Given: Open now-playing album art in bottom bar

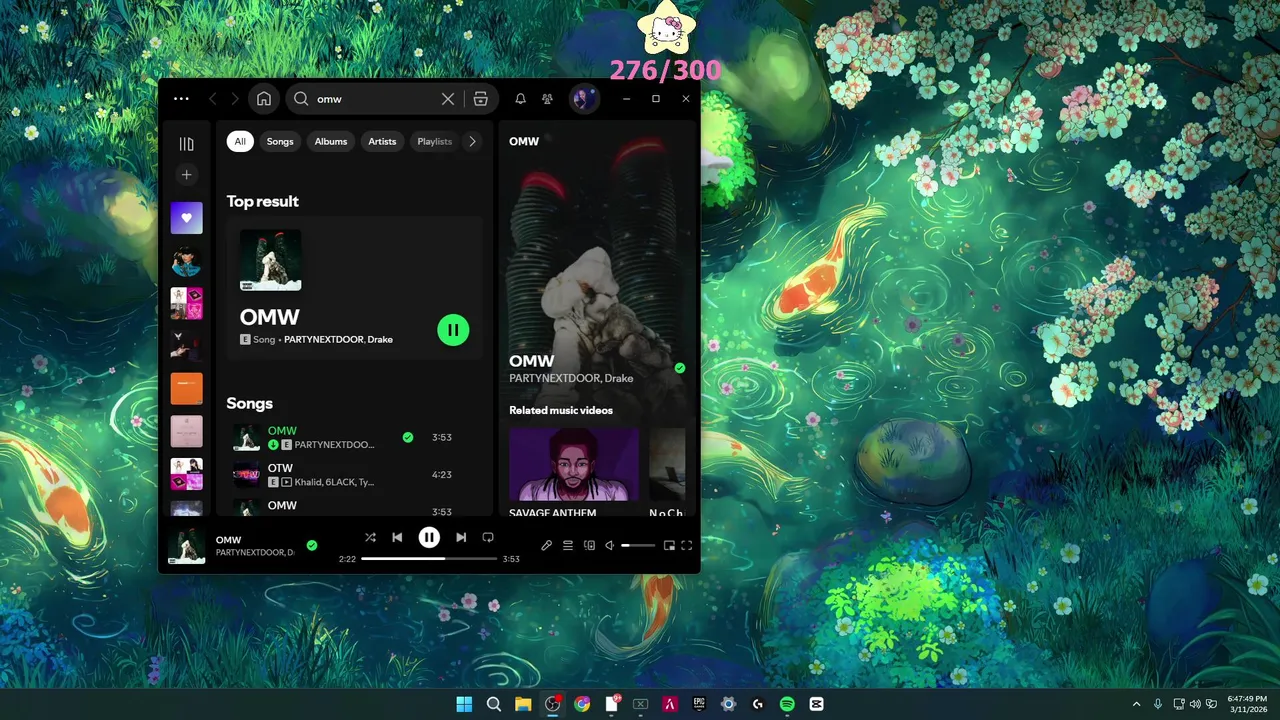Looking at the screenshot, I should (x=186, y=546).
